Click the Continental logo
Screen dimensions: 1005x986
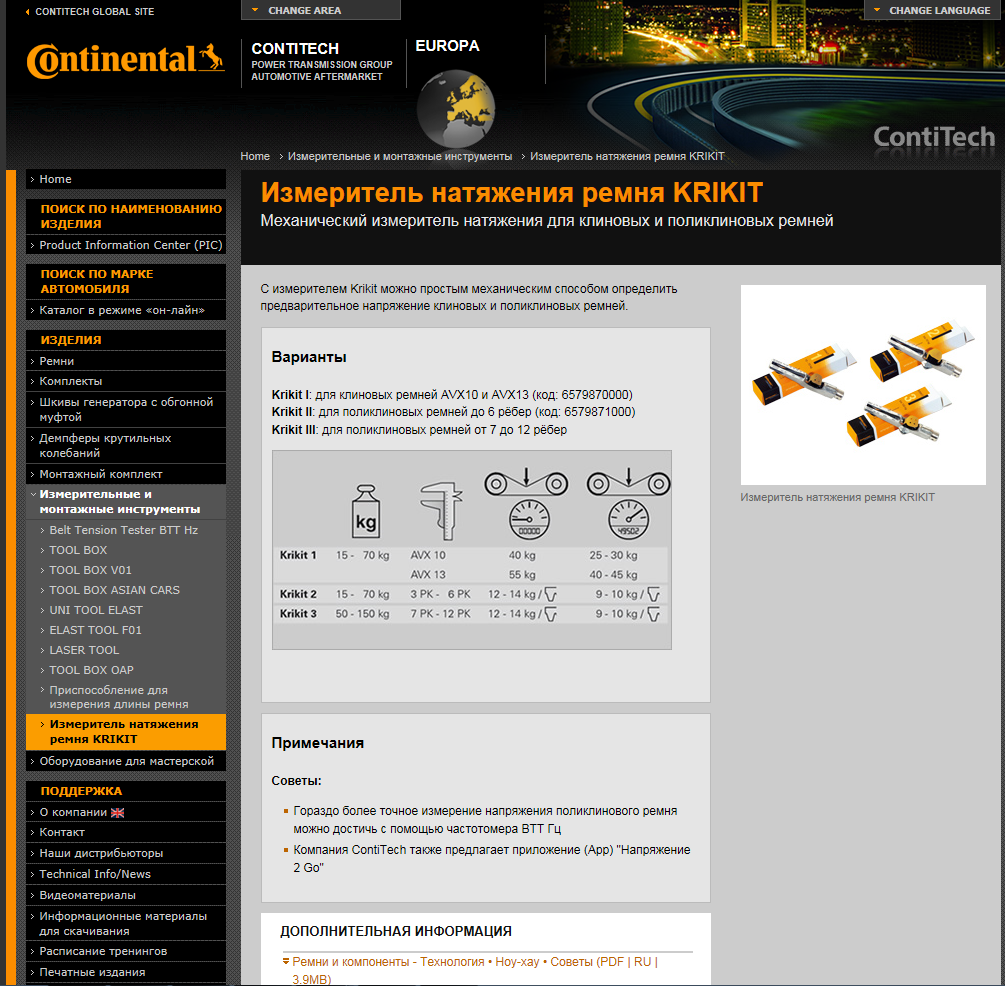pyautogui.click(x=125, y=61)
